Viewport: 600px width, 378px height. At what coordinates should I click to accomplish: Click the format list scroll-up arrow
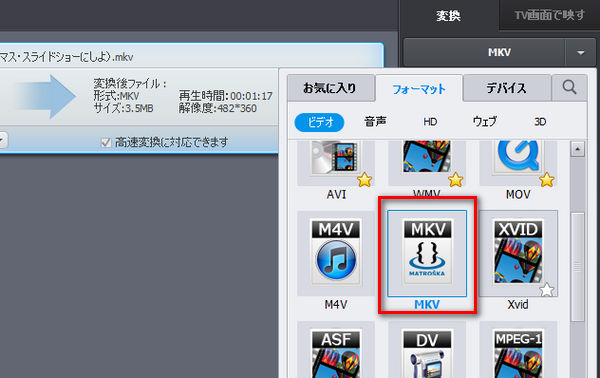click(577, 149)
